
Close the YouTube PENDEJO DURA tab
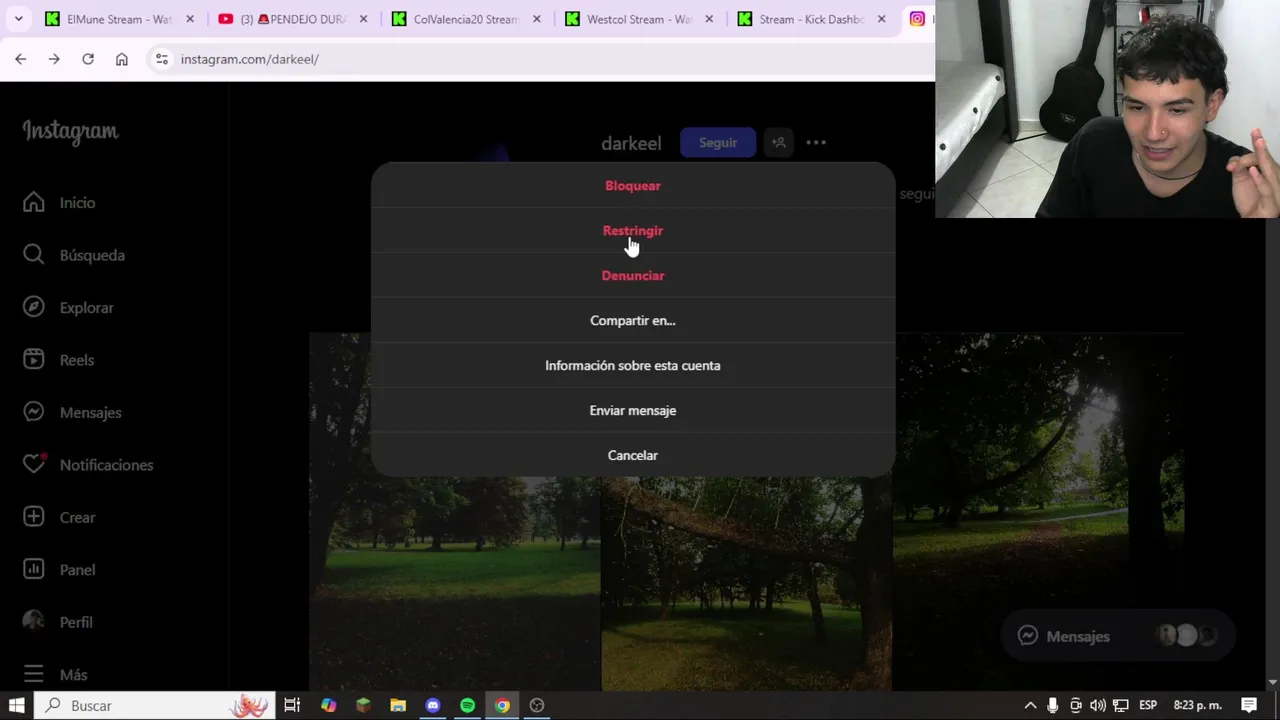tap(363, 19)
